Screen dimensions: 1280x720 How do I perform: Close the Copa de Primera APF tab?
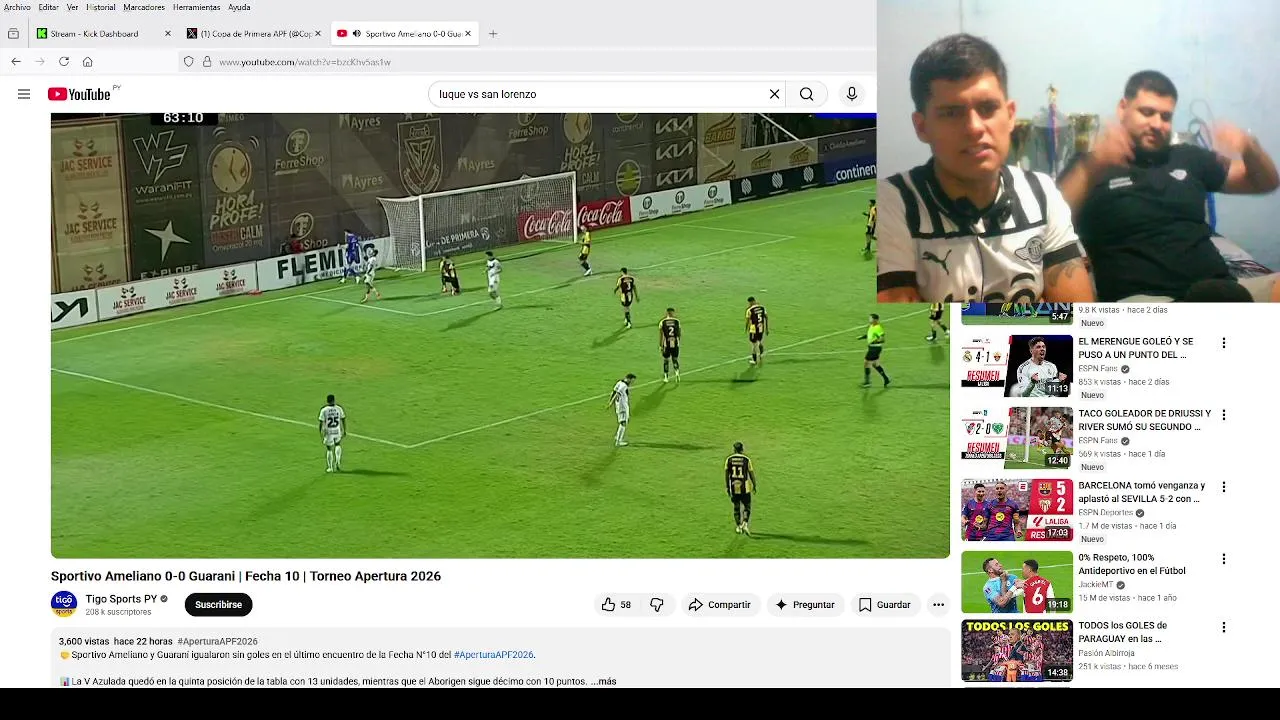click(x=318, y=34)
